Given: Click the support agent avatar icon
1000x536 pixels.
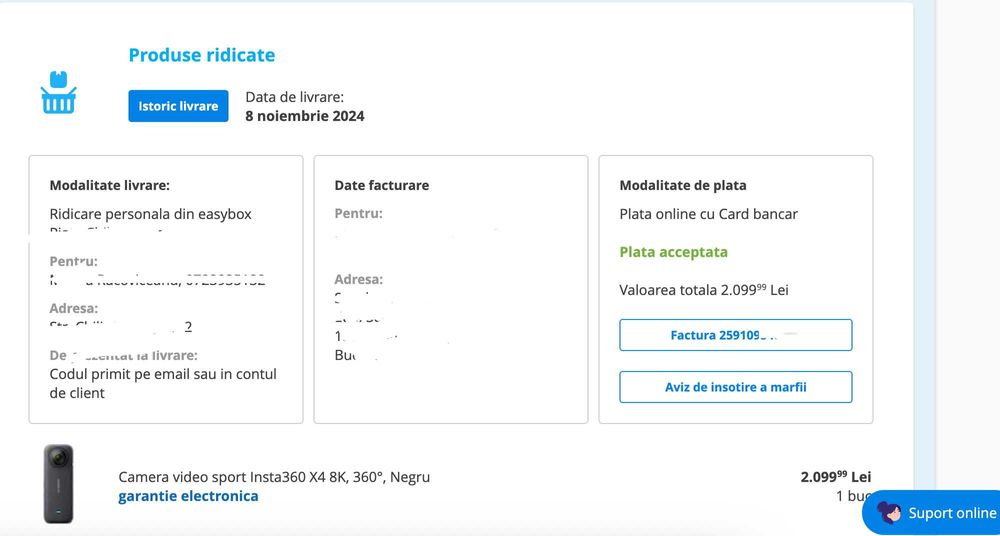Looking at the screenshot, I should point(889,512).
